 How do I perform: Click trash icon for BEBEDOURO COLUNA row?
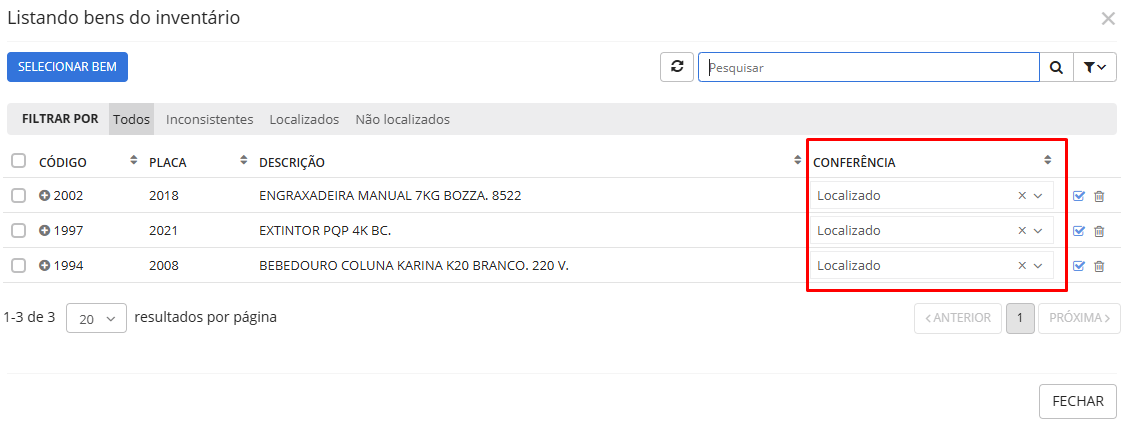(1099, 266)
